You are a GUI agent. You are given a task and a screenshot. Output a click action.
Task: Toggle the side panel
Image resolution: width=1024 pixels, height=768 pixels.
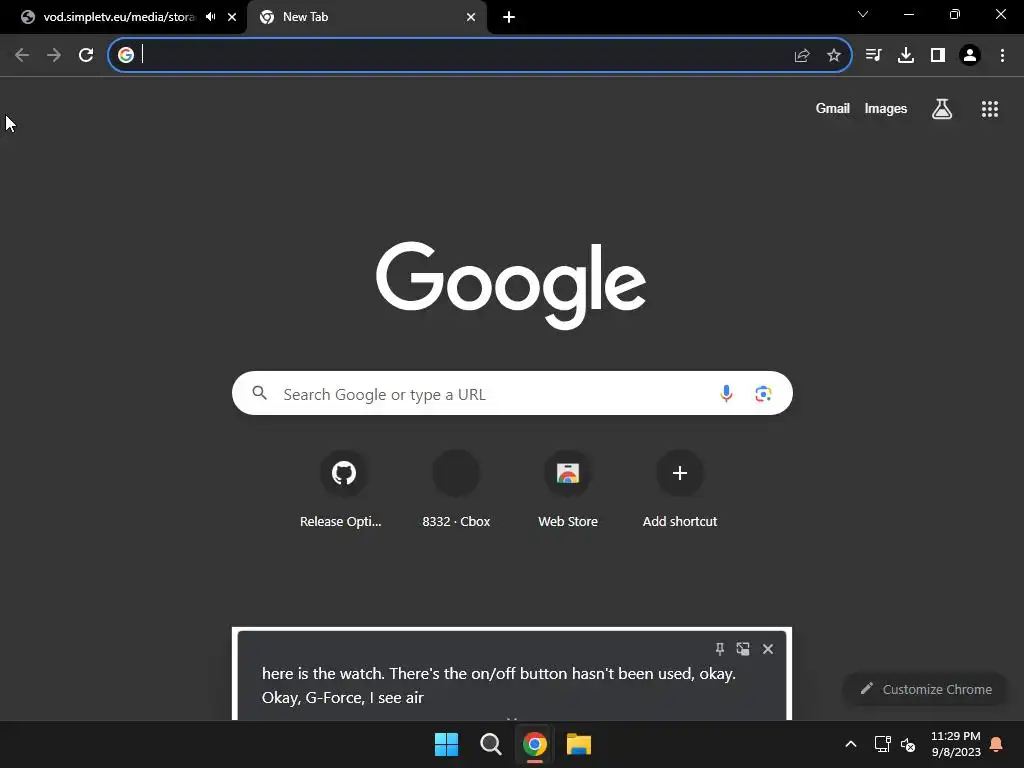pos(938,55)
